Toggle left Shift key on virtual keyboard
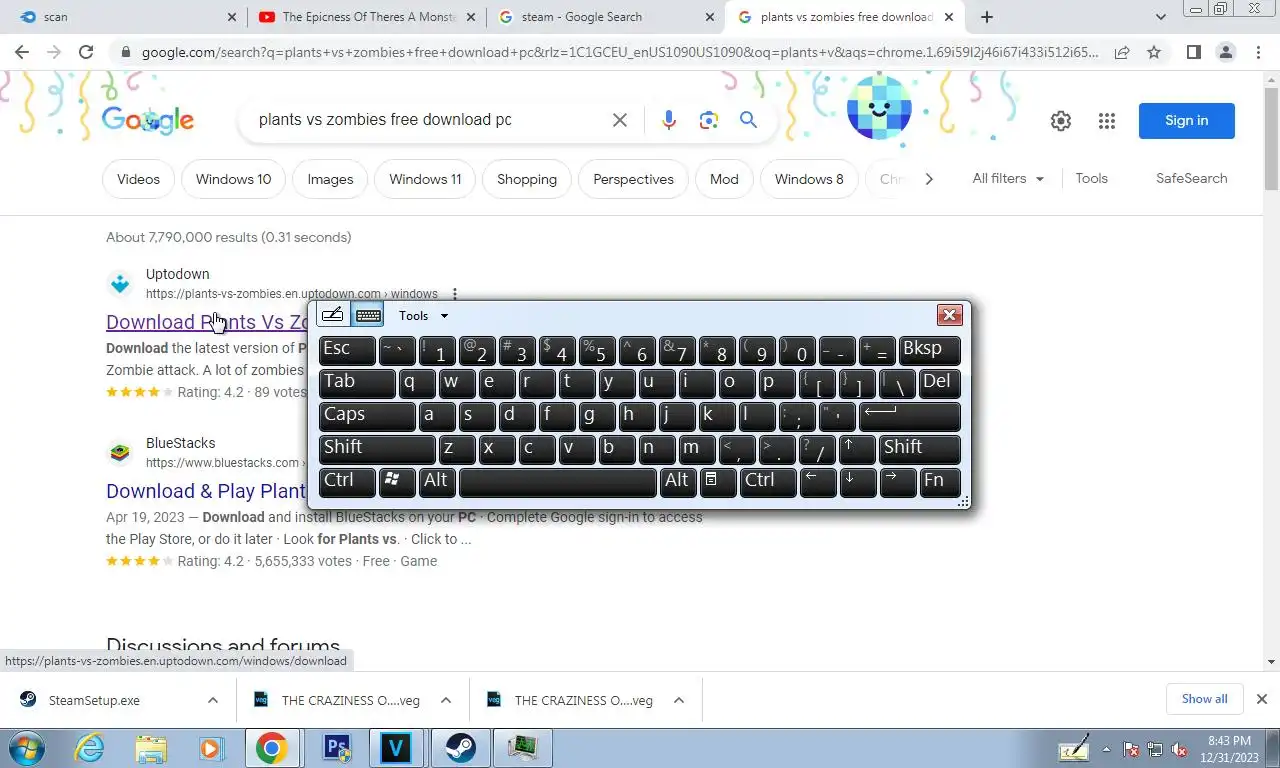Screen dimensions: 1280x768 377,448
